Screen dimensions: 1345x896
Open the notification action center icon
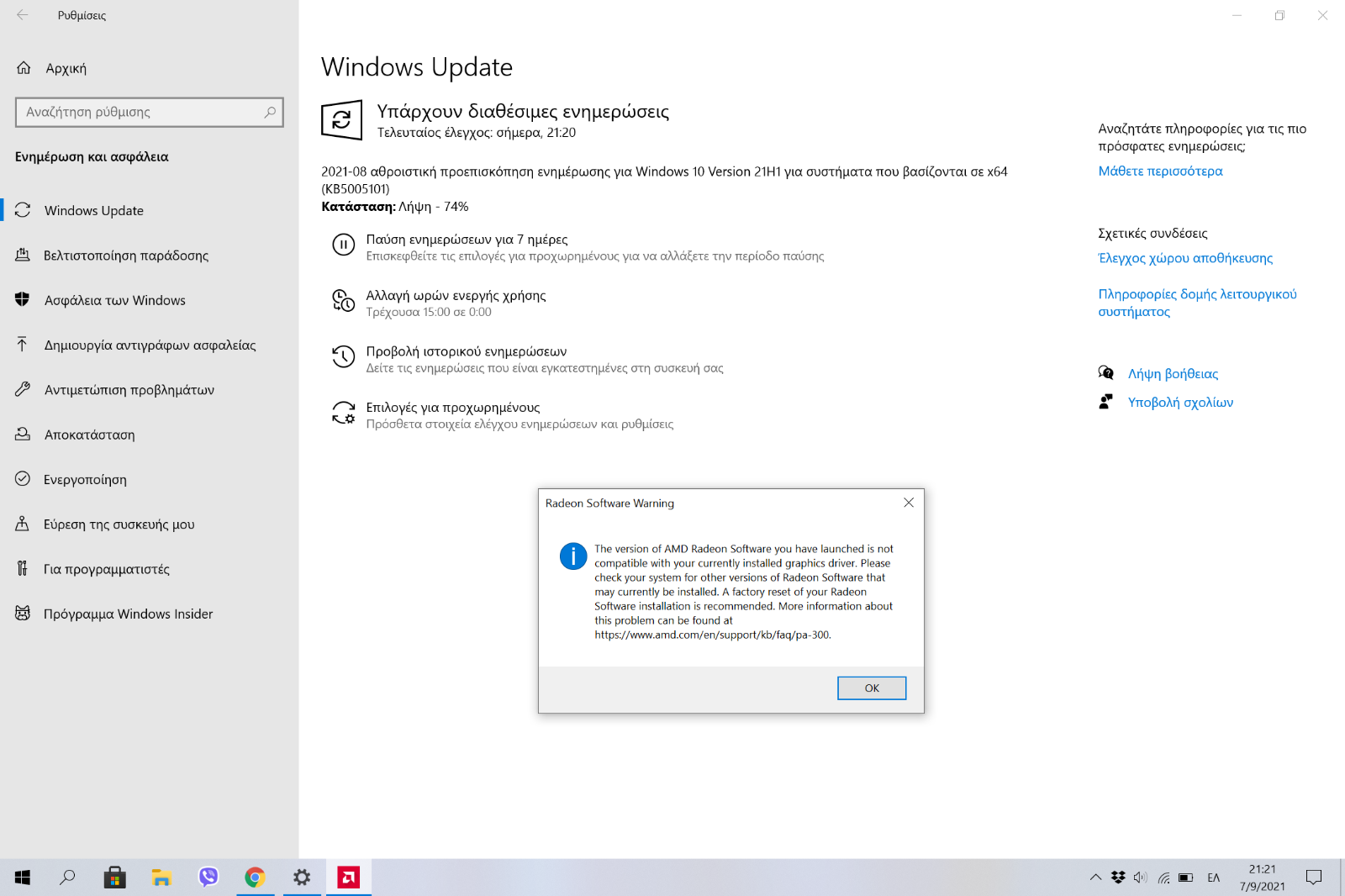1314,878
